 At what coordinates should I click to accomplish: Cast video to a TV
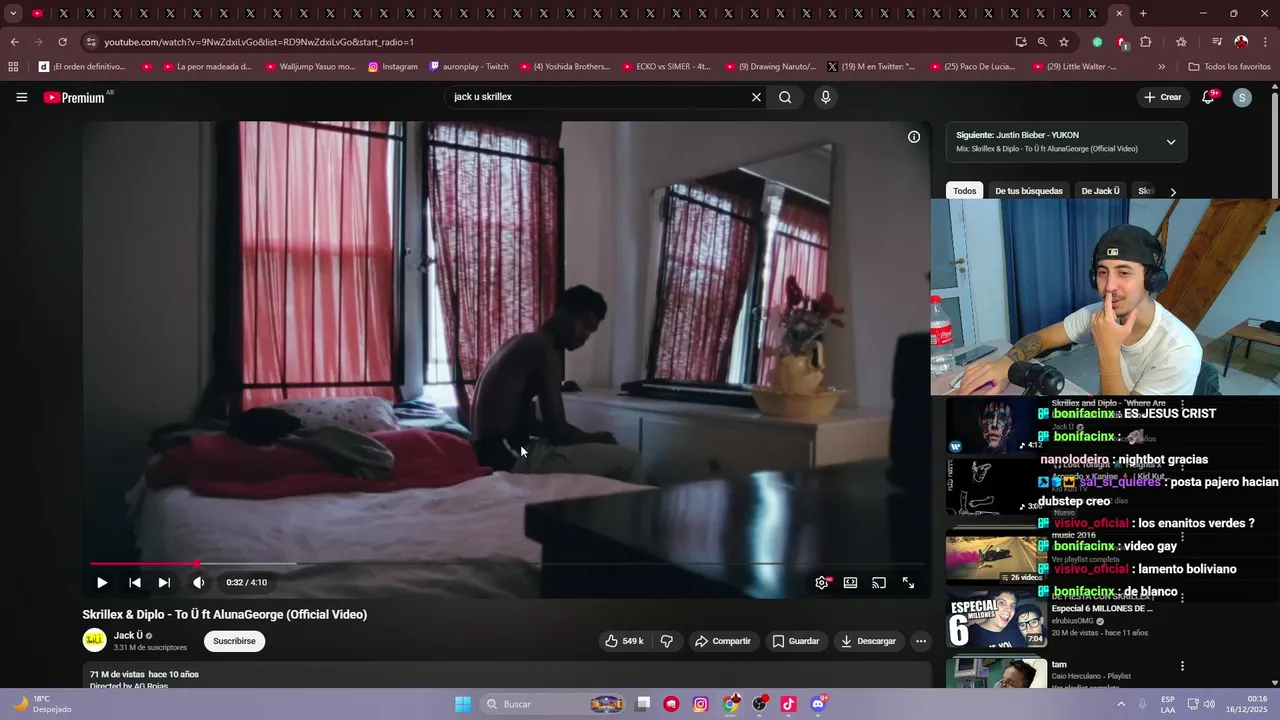tap(879, 582)
